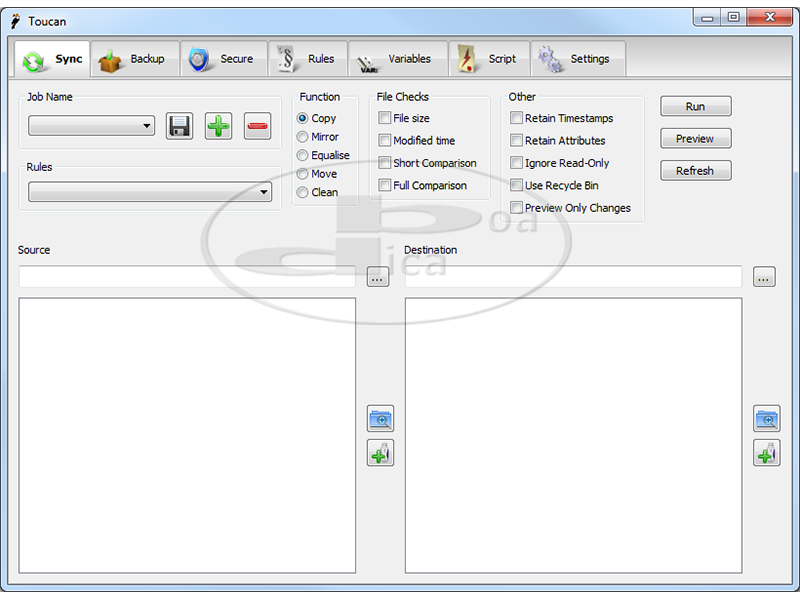This screenshot has height=600, width=800.
Task: Click the Preview button
Action: [x=695, y=139]
